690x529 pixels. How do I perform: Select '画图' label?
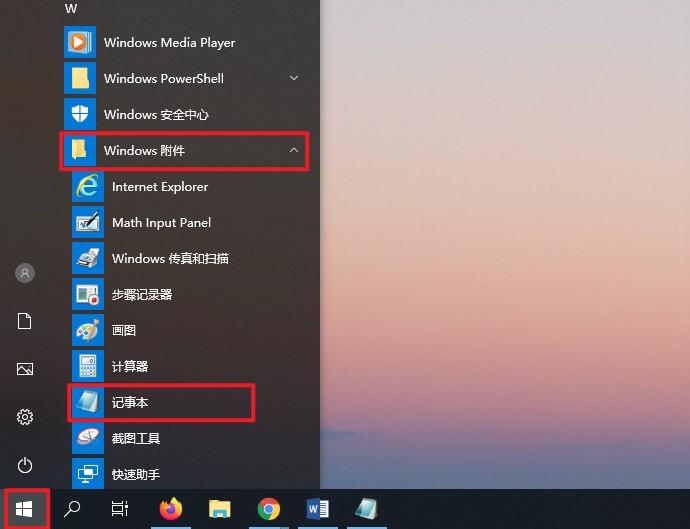click(124, 331)
